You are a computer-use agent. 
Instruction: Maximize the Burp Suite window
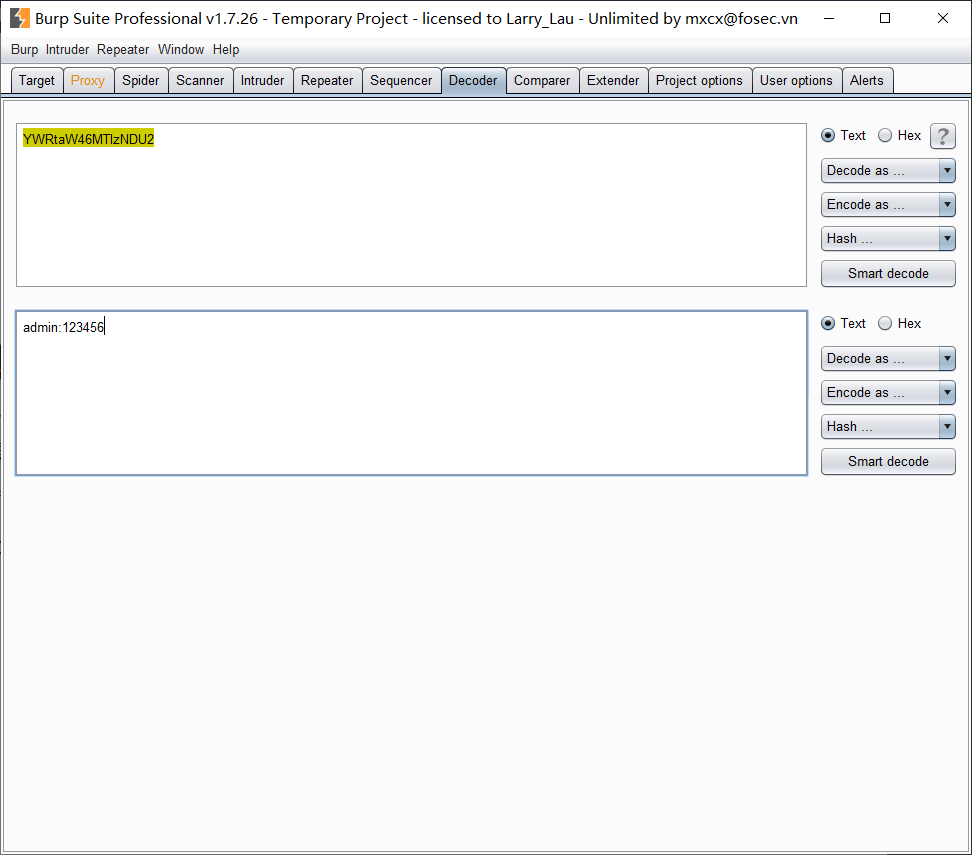point(885,19)
